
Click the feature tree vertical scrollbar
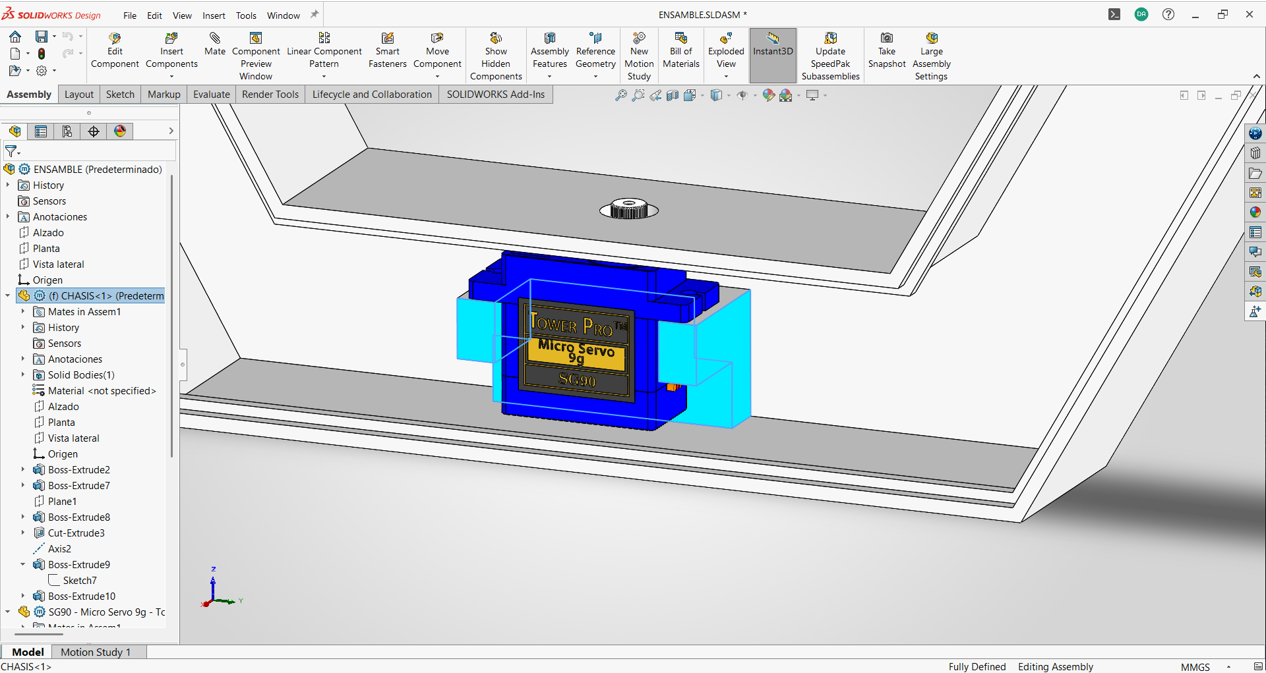[172, 315]
